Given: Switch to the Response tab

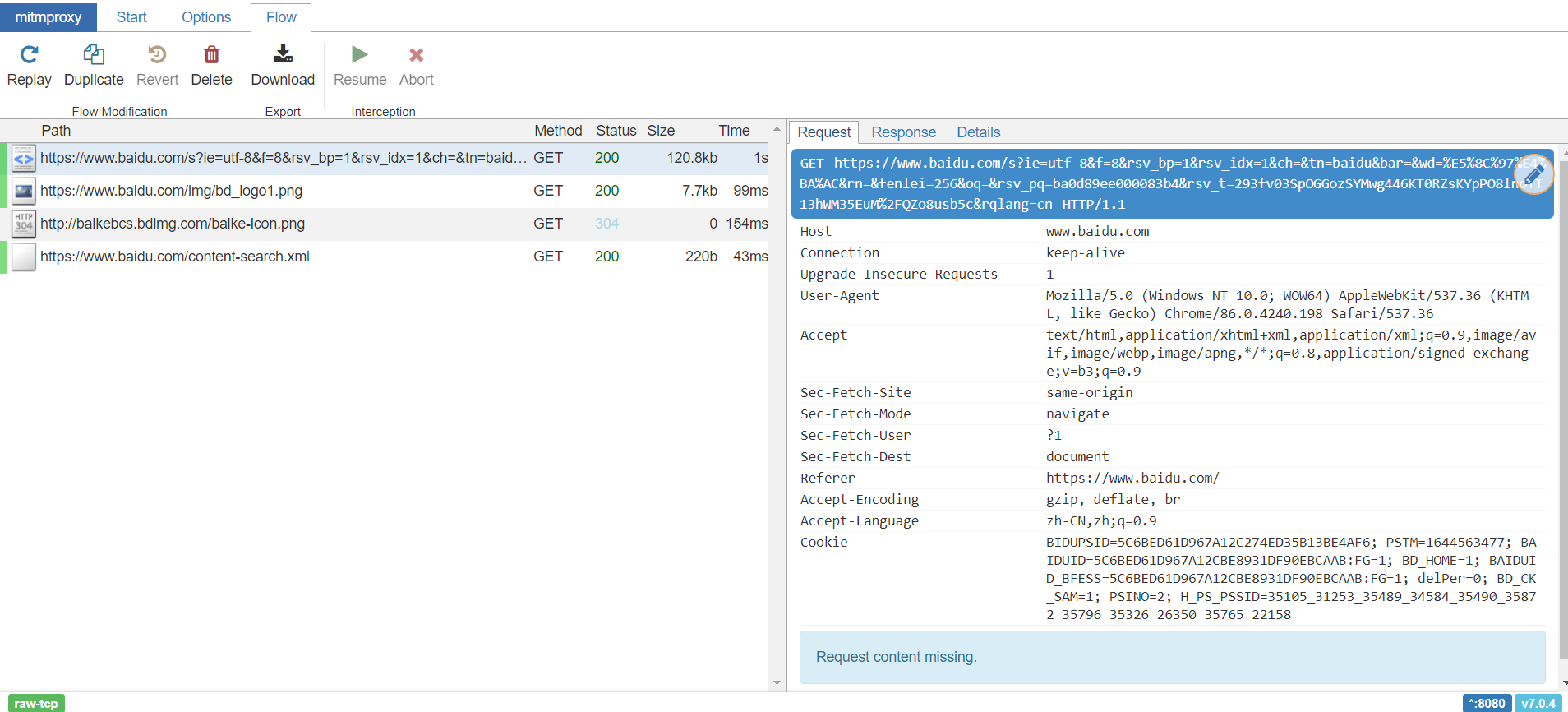Looking at the screenshot, I should [903, 132].
